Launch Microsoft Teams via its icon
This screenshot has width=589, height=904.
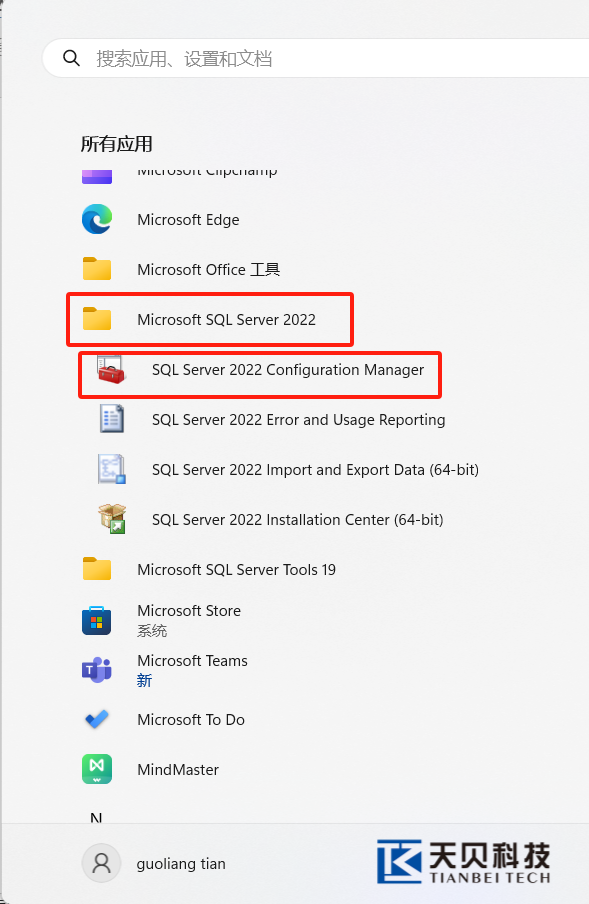click(x=97, y=670)
